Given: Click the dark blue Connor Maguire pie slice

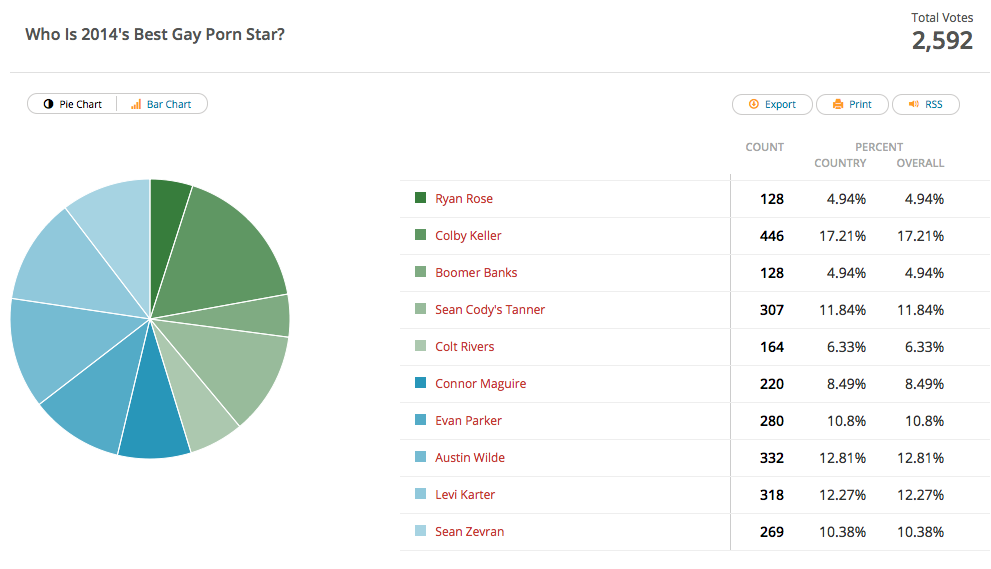Looking at the screenshot, I should [154, 411].
